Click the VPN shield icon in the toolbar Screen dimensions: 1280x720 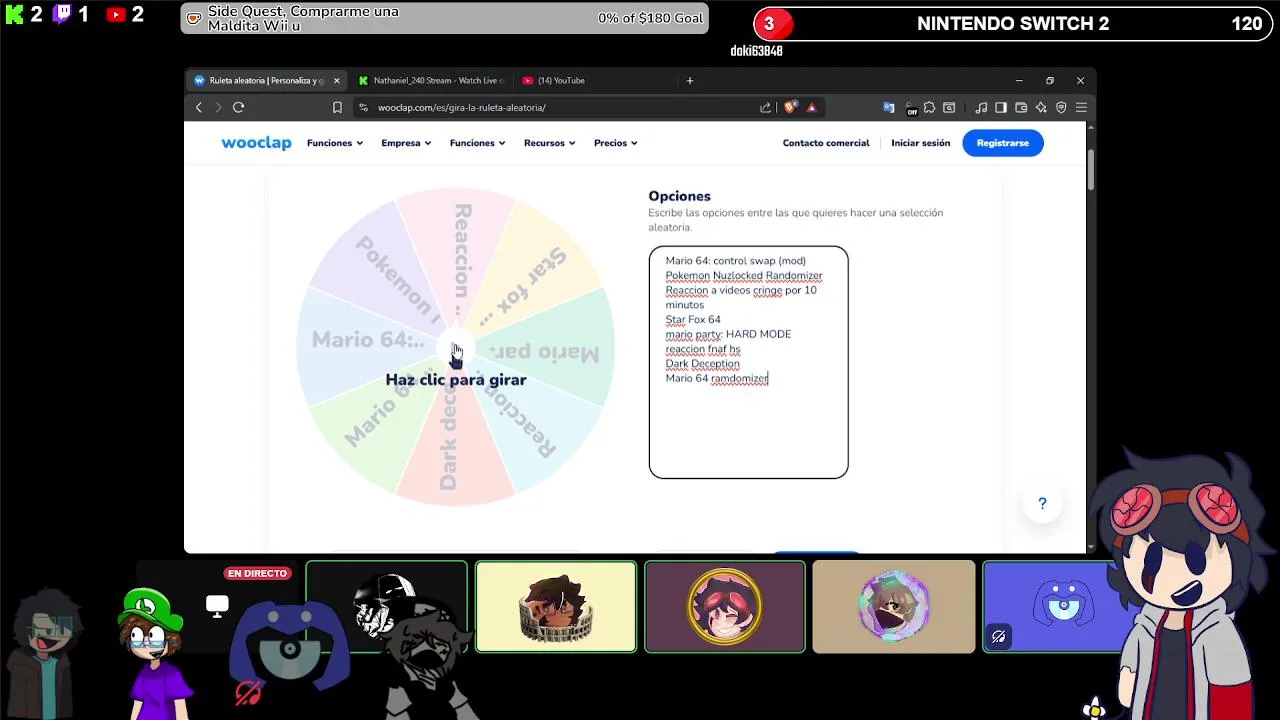click(x=1061, y=107)
